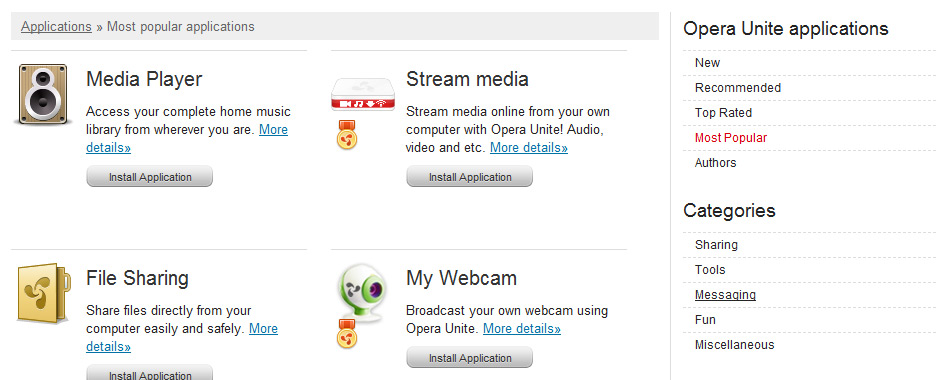Image resolution: width=936 pixels, height=380 pixels.
Task: Go to Applications breadcrumb link
Action: (x=56, y=26)
